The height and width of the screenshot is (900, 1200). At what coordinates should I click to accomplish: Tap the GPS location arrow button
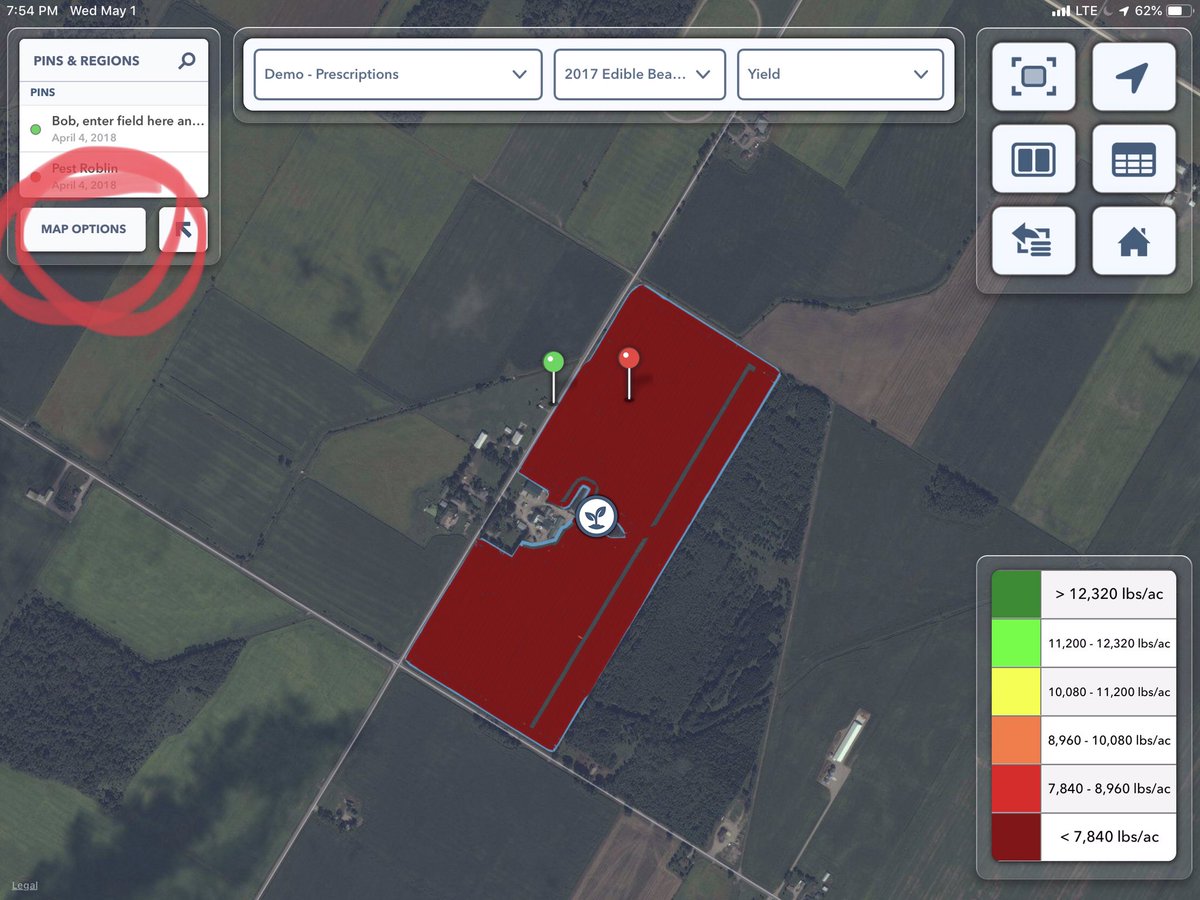[x=1133, y=76]
